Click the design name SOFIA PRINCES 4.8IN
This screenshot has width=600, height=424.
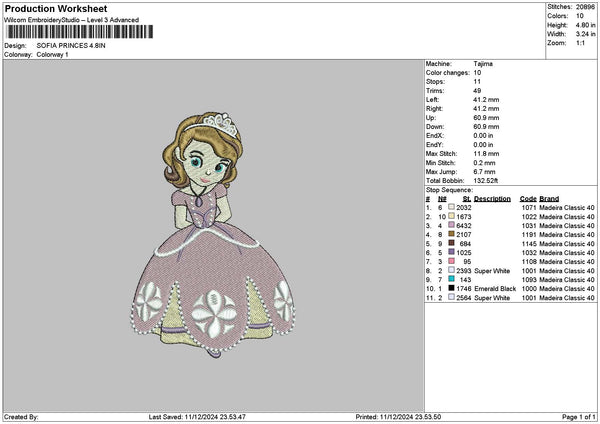(72, 46)
